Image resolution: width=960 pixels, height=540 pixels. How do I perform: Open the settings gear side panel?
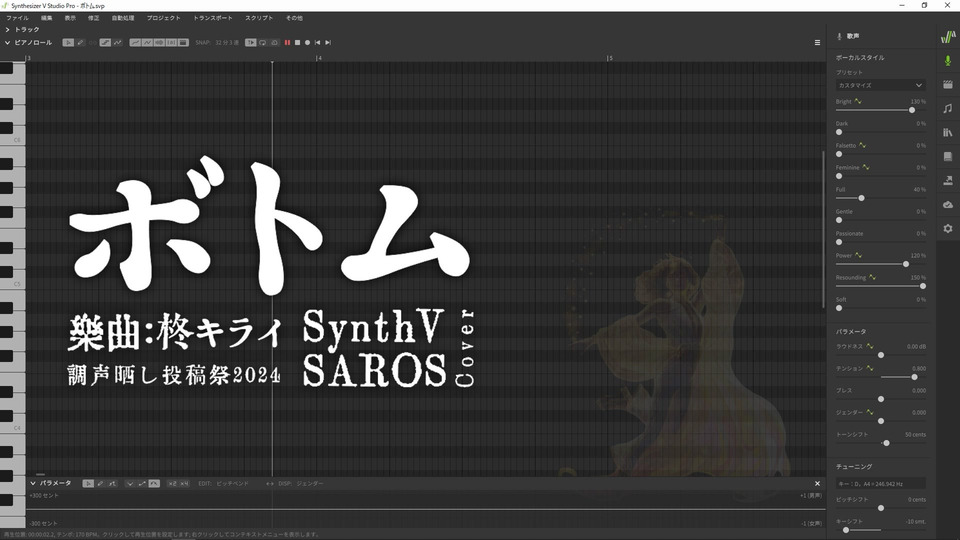tap(948, 228)
